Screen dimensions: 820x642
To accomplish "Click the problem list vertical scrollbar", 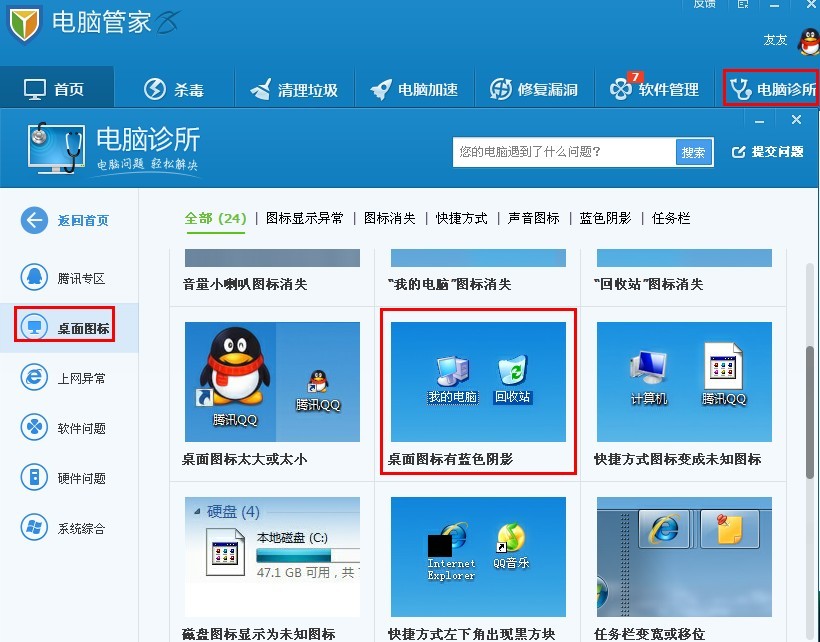I will (x=810, y=412).
